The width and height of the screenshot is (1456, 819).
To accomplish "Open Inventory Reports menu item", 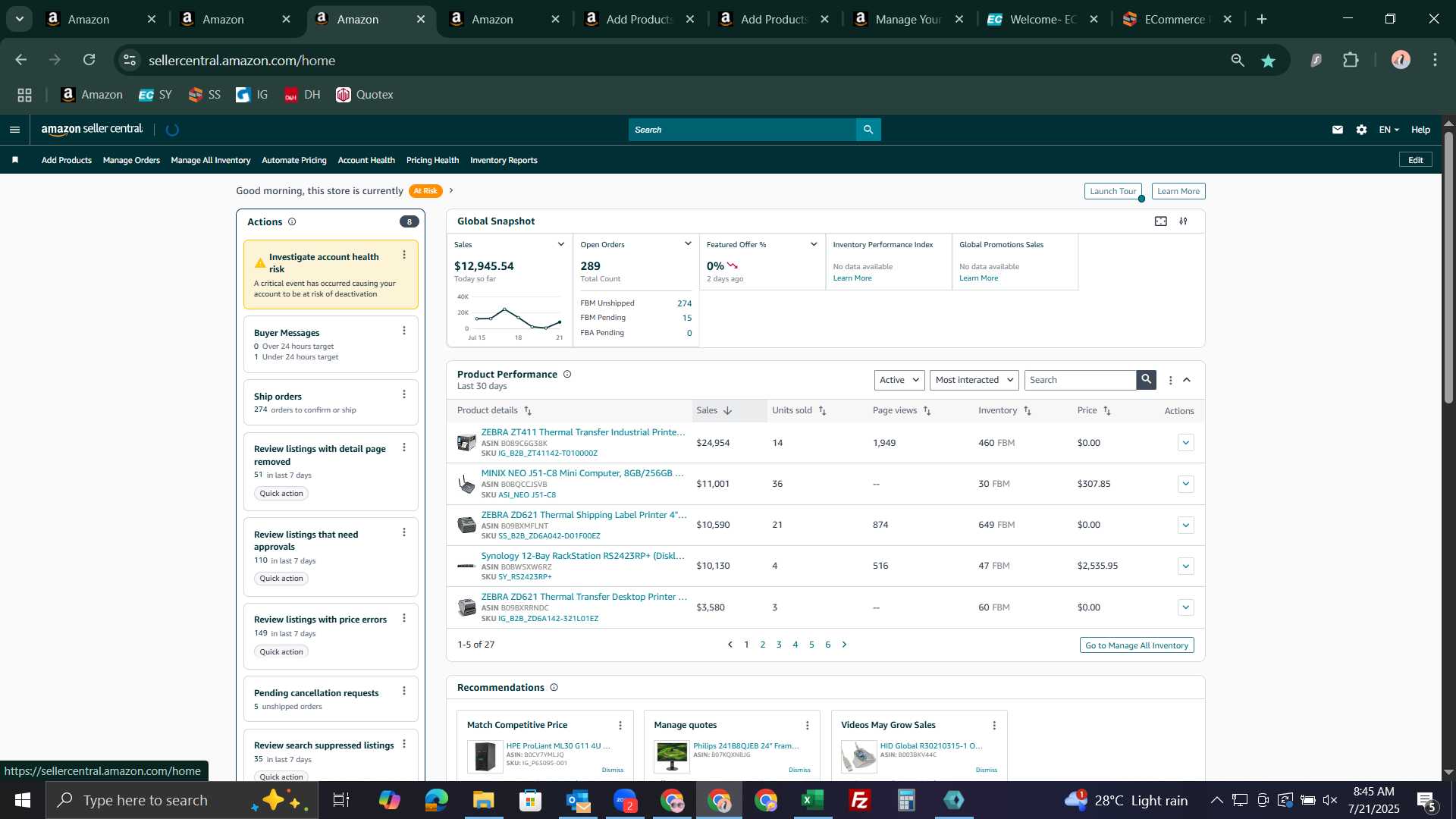I will click(504, 160).
